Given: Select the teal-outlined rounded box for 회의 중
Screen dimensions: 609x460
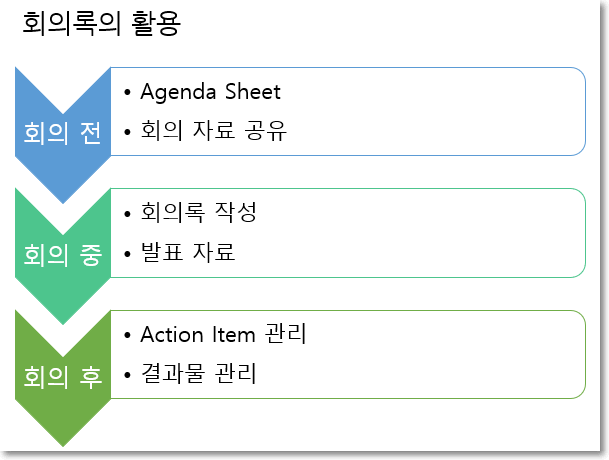Looking at the screenshot, I should pos(348,233).
